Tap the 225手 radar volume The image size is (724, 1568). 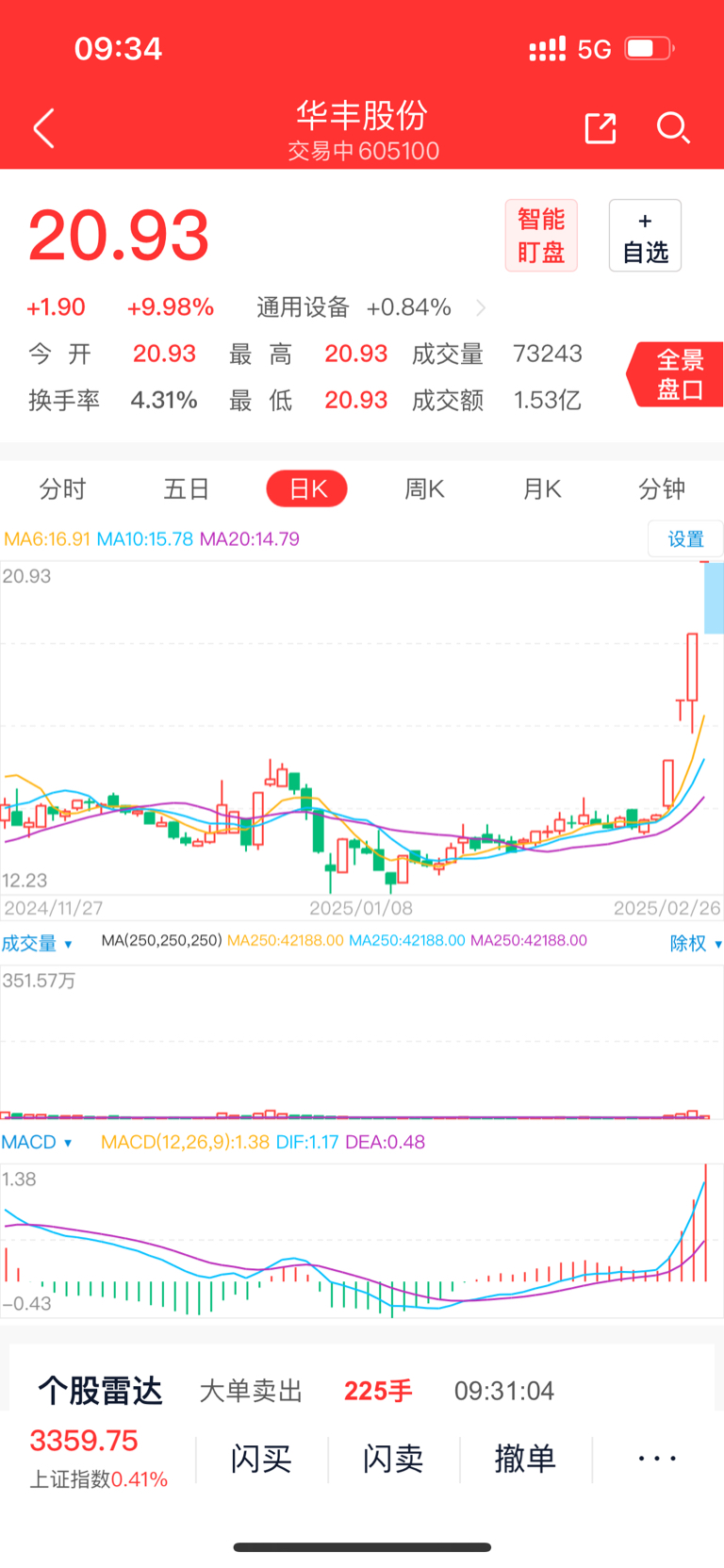[x=378, y=1391]
